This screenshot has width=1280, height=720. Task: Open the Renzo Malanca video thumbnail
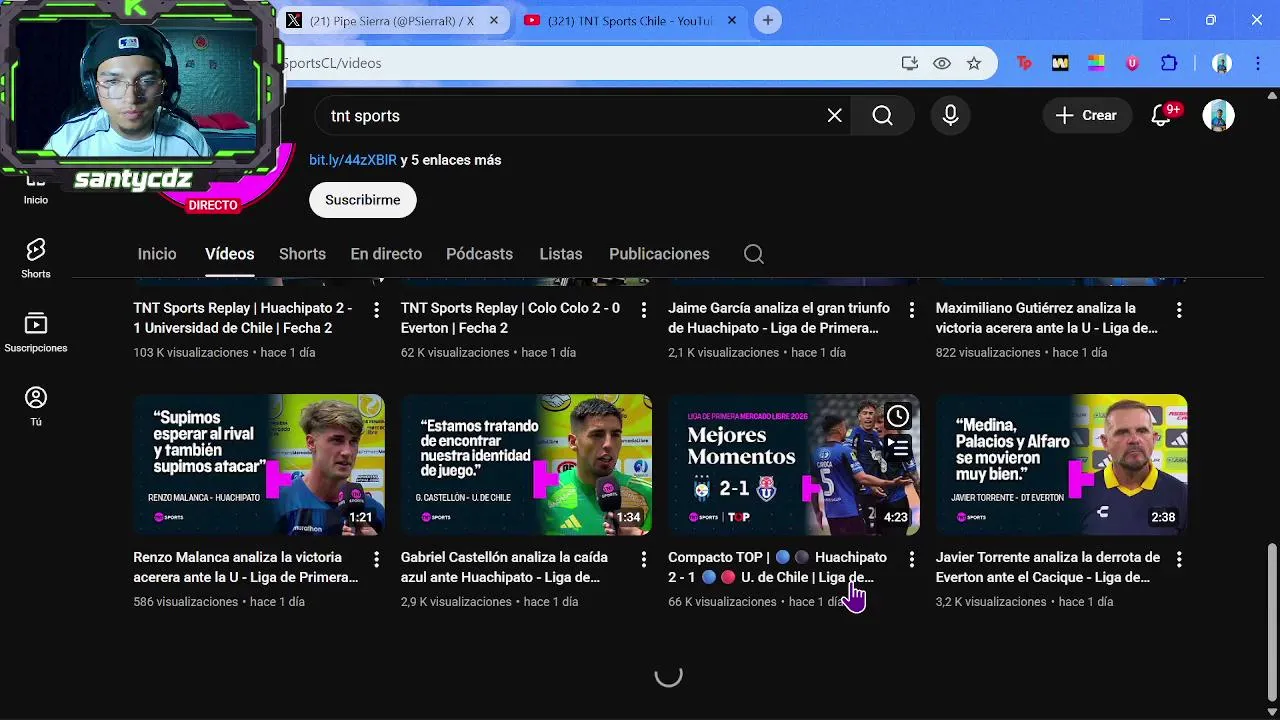tap(259, 465)
